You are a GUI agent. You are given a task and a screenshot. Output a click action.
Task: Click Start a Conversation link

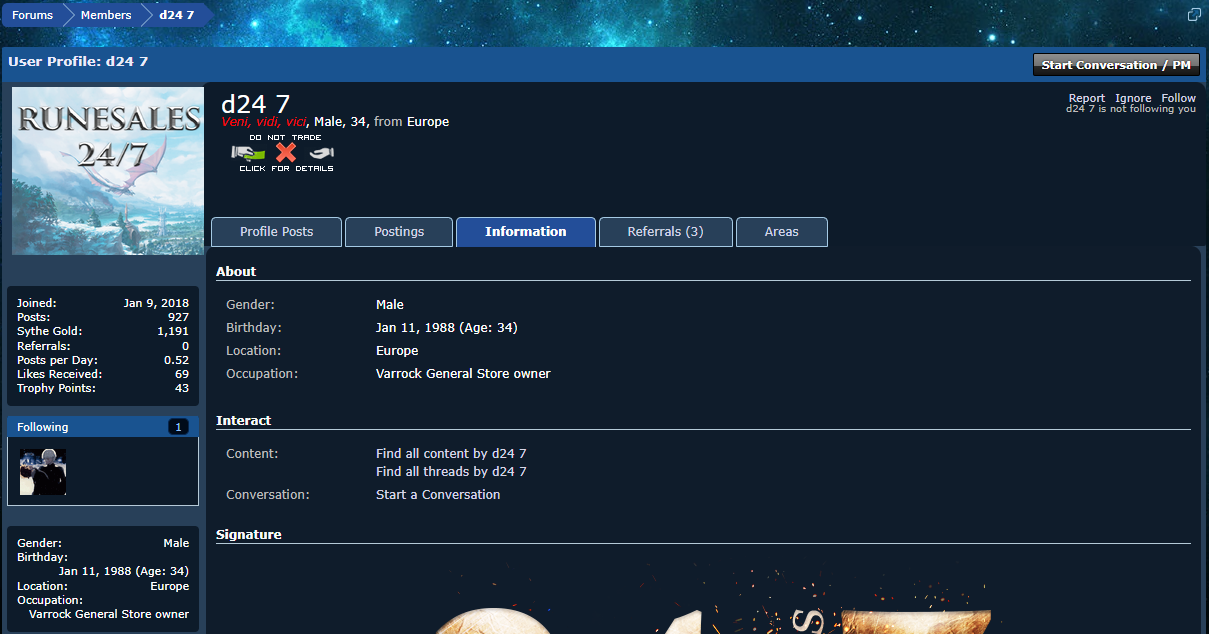point(438,495)
